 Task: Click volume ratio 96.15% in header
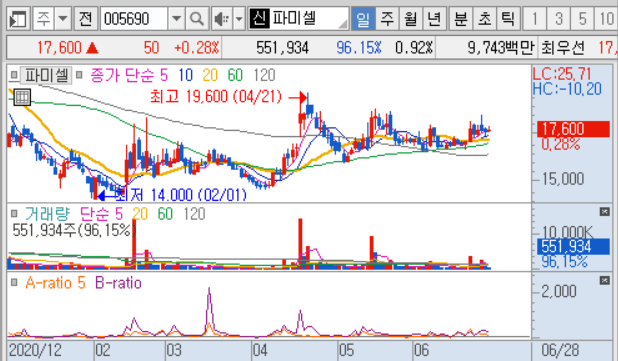(x=359, y=48)
